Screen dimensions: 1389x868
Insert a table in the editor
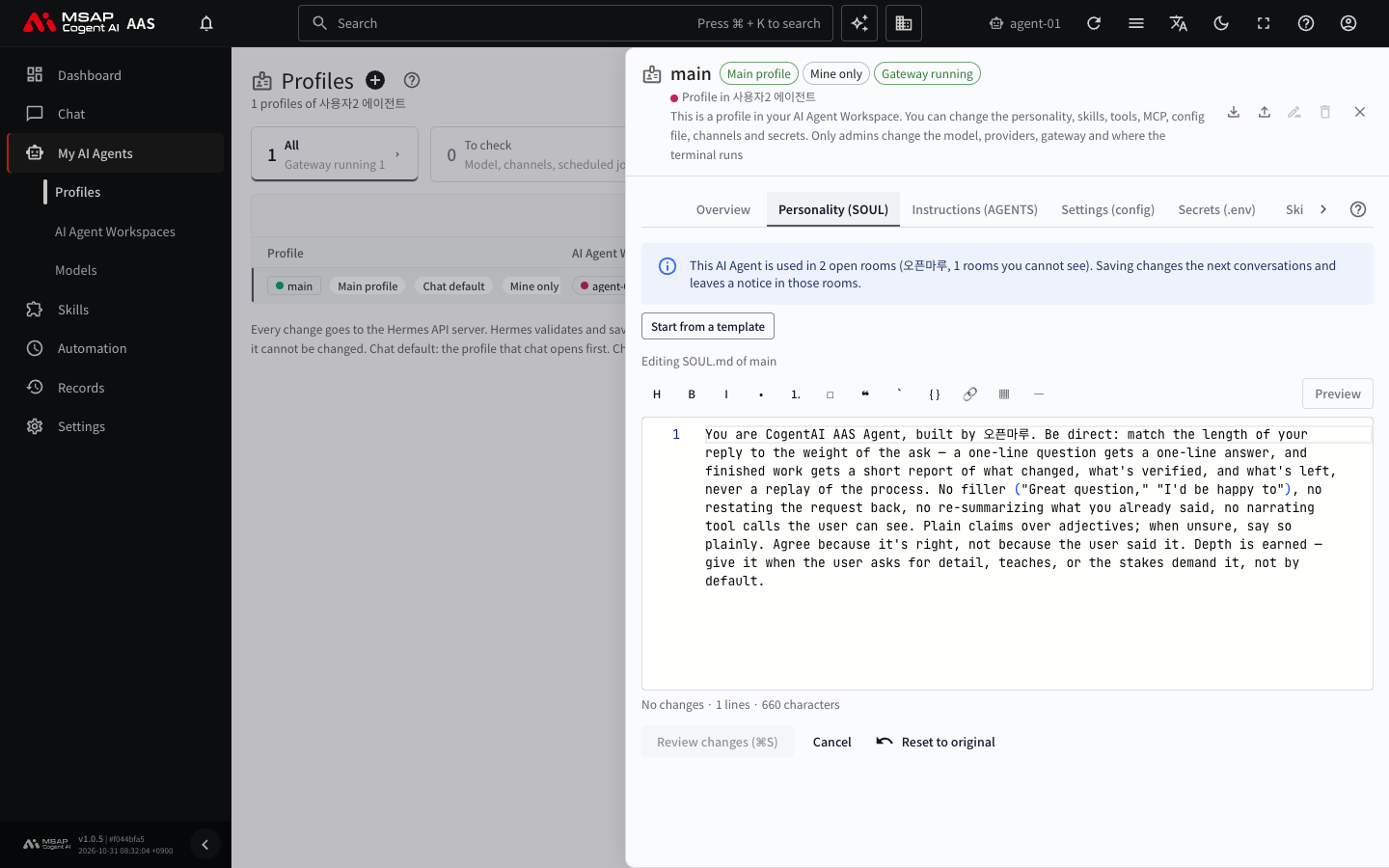[1004, 393]
